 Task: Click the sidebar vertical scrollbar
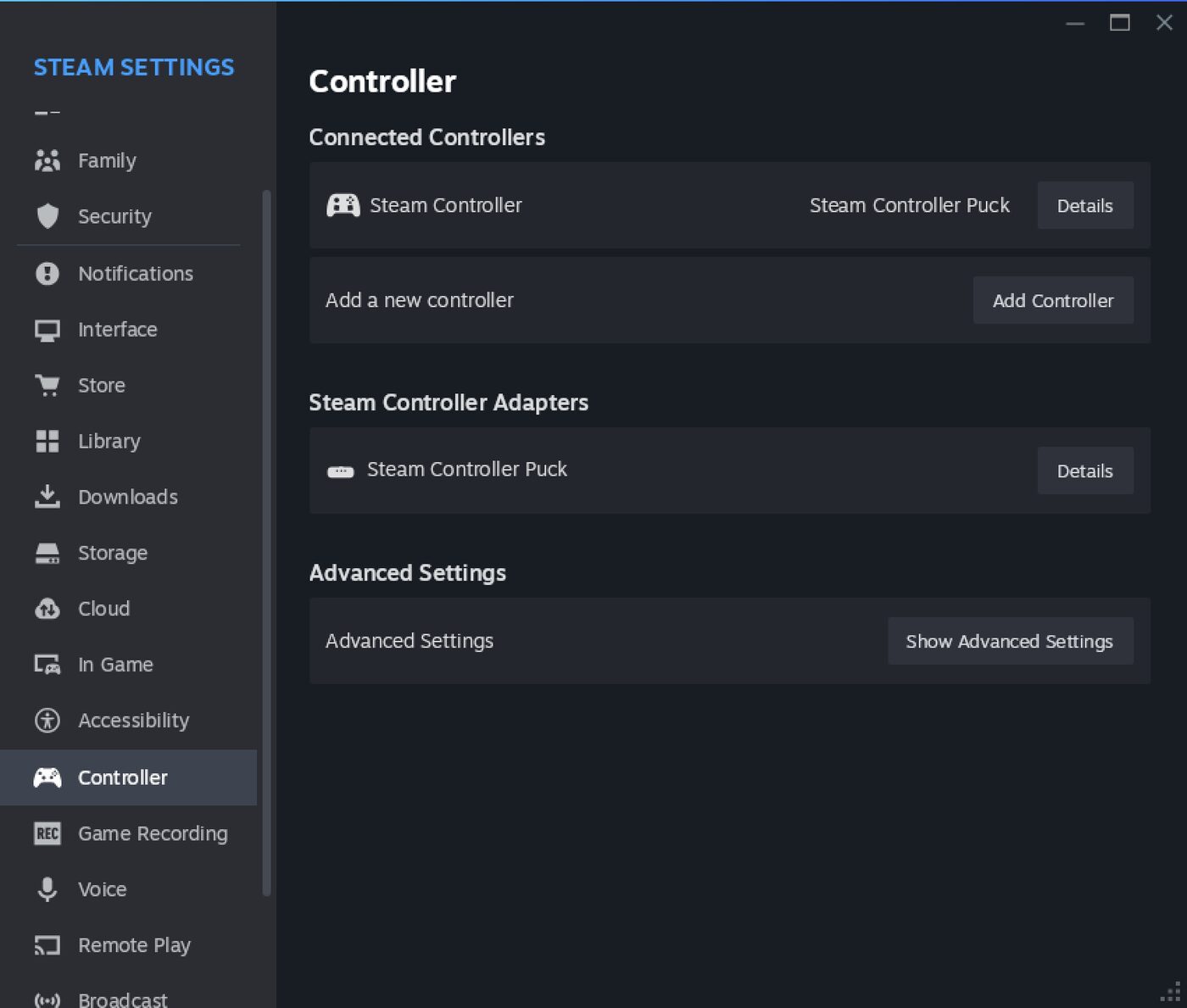267,543
